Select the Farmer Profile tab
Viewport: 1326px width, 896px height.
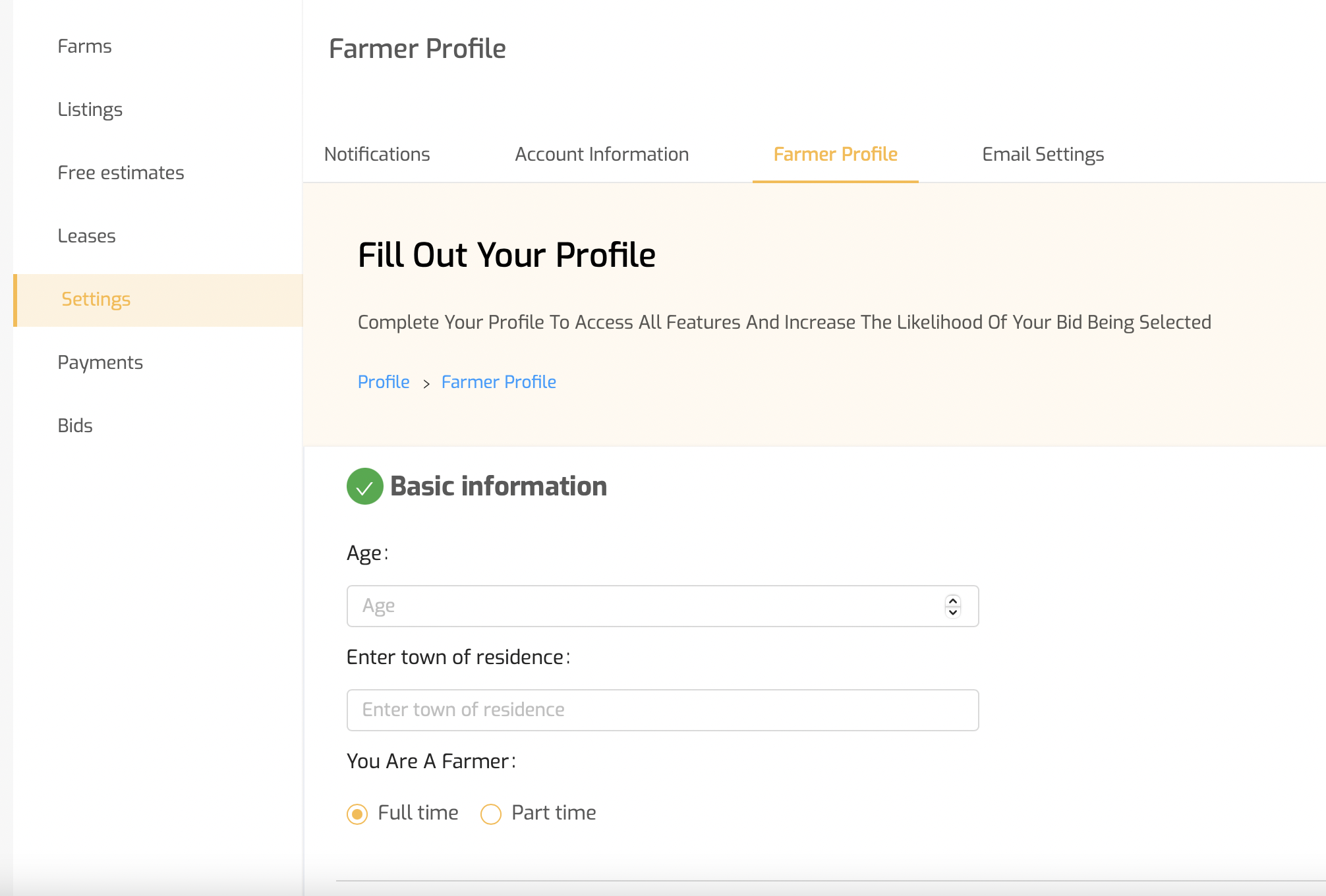tap(835, 154)
